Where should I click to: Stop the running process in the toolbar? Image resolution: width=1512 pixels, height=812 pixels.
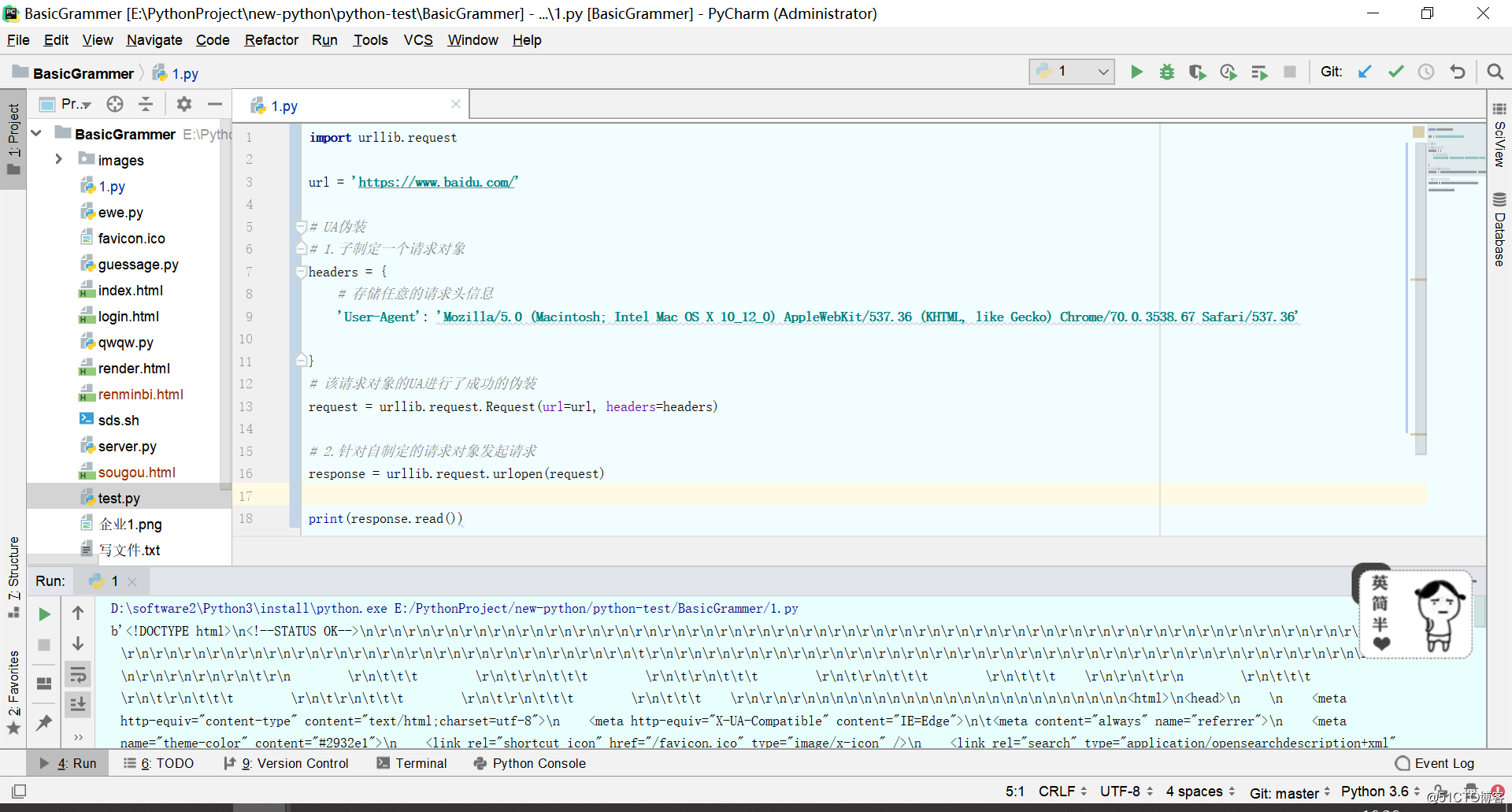tap(1290, 72)
